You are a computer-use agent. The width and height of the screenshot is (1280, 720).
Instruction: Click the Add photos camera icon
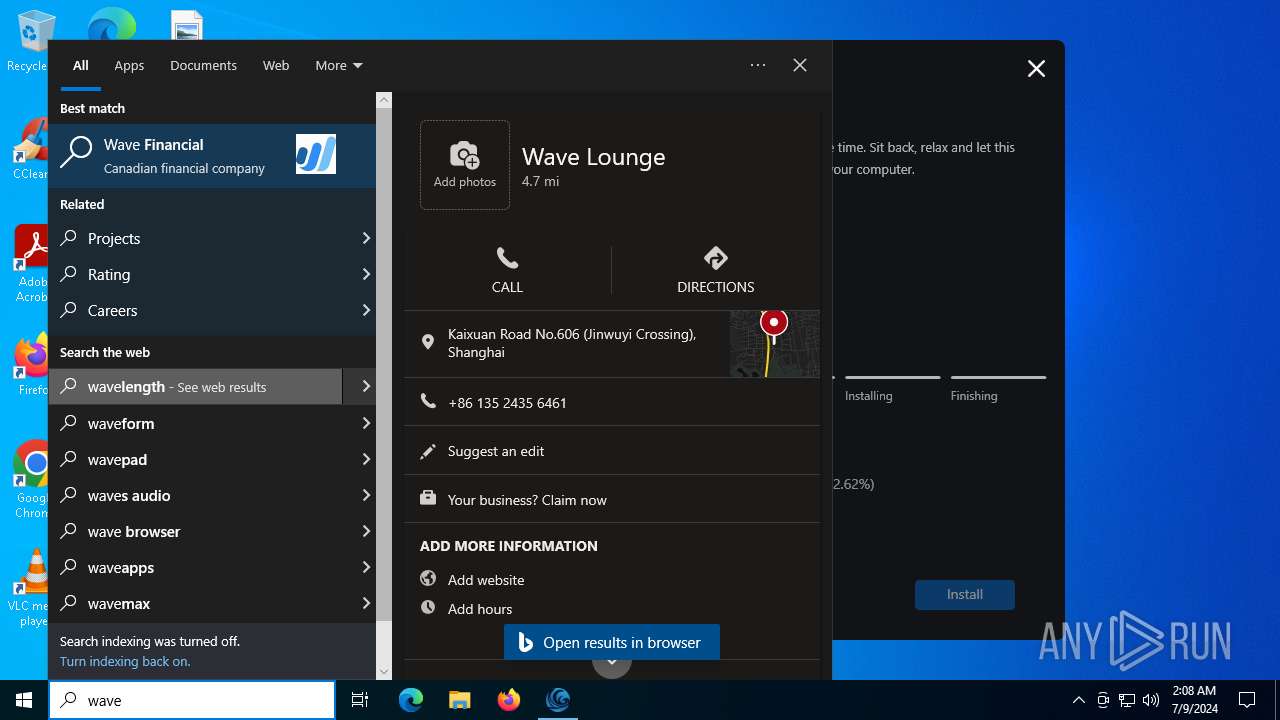tap(464, 155)
